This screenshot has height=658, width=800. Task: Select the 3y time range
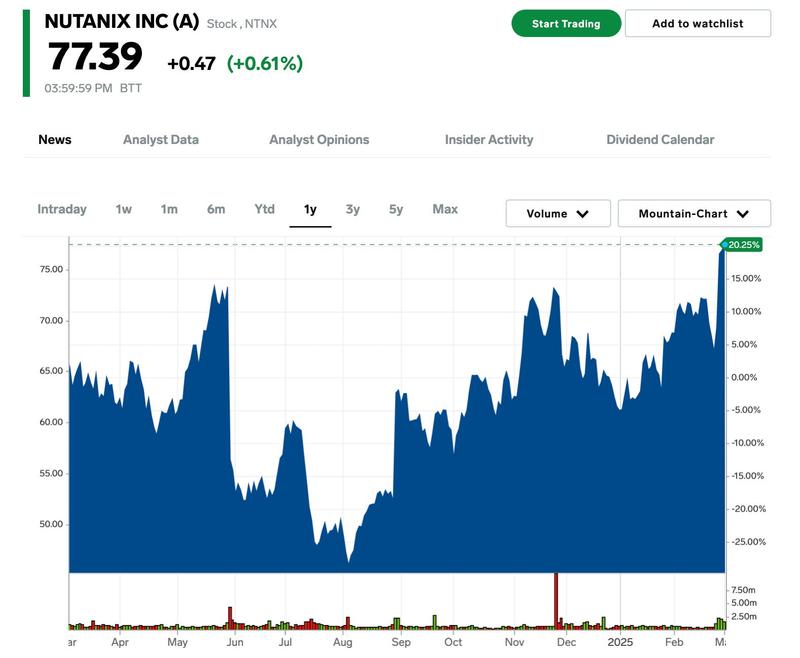pos(352,209)
